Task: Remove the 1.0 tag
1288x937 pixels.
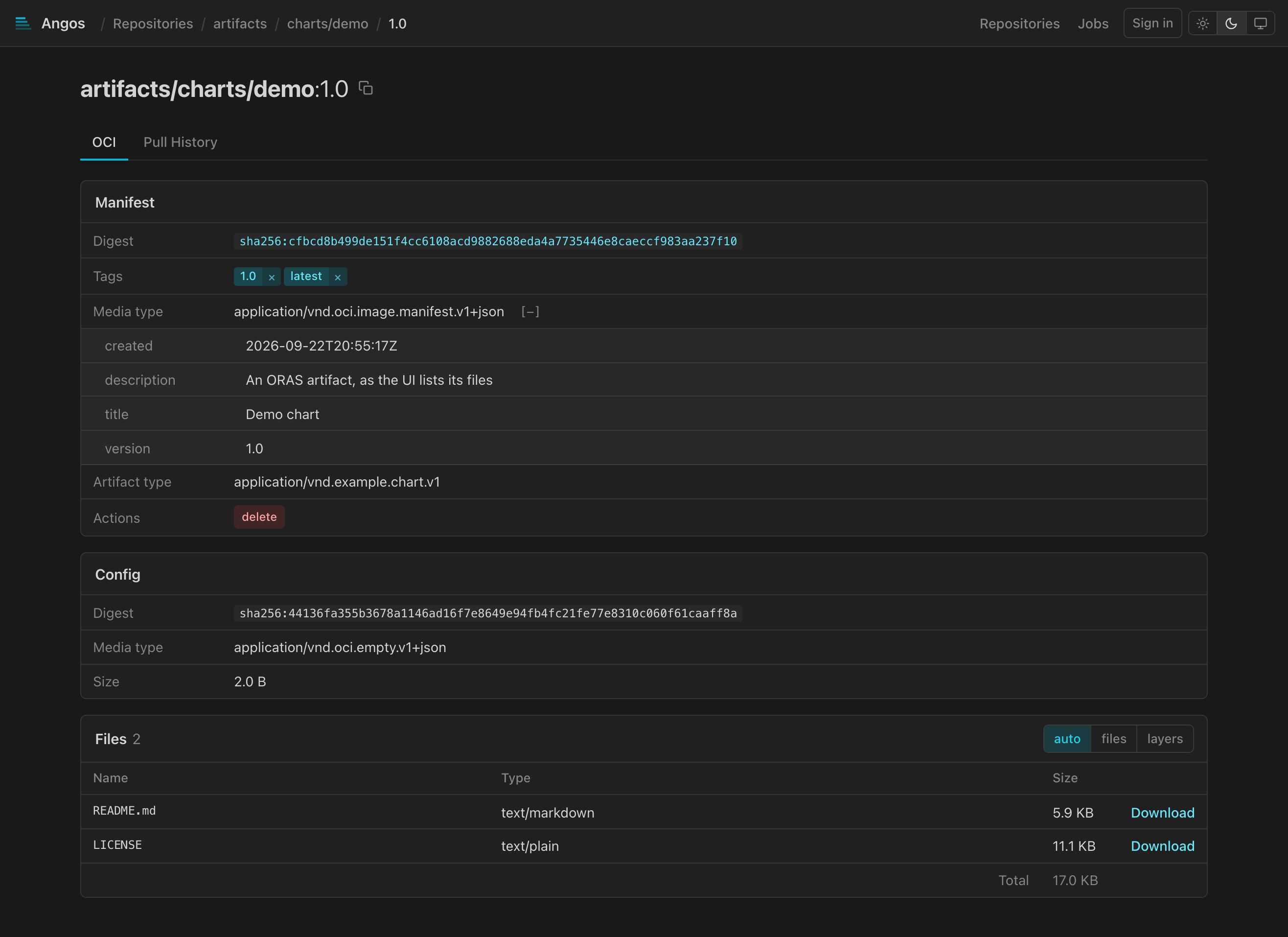Action: [x=272, y=277]
